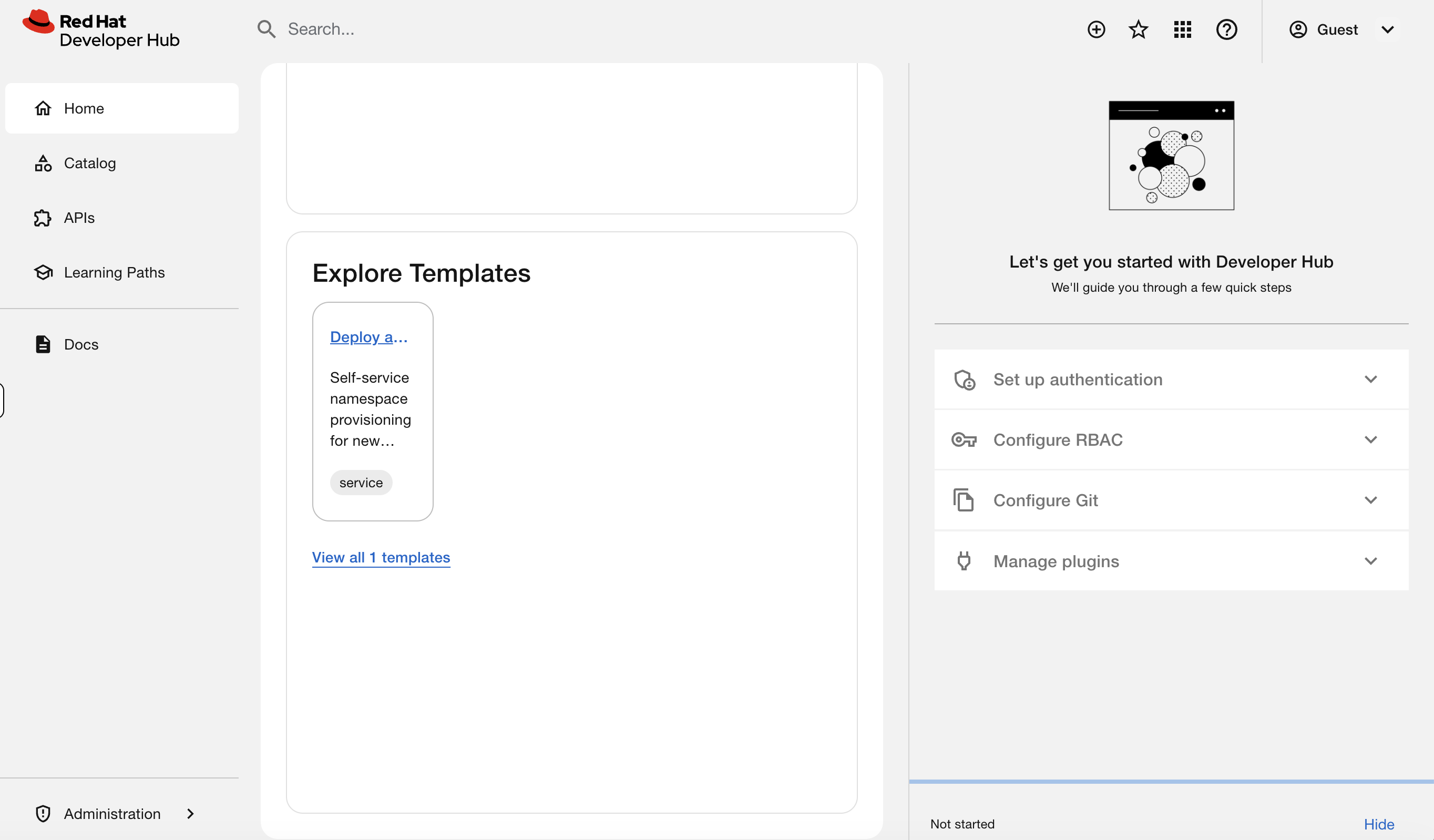This screenshot has width=1434, height=840.
Task: Open starred items star icon
Action: click(x=1138, y=29)
